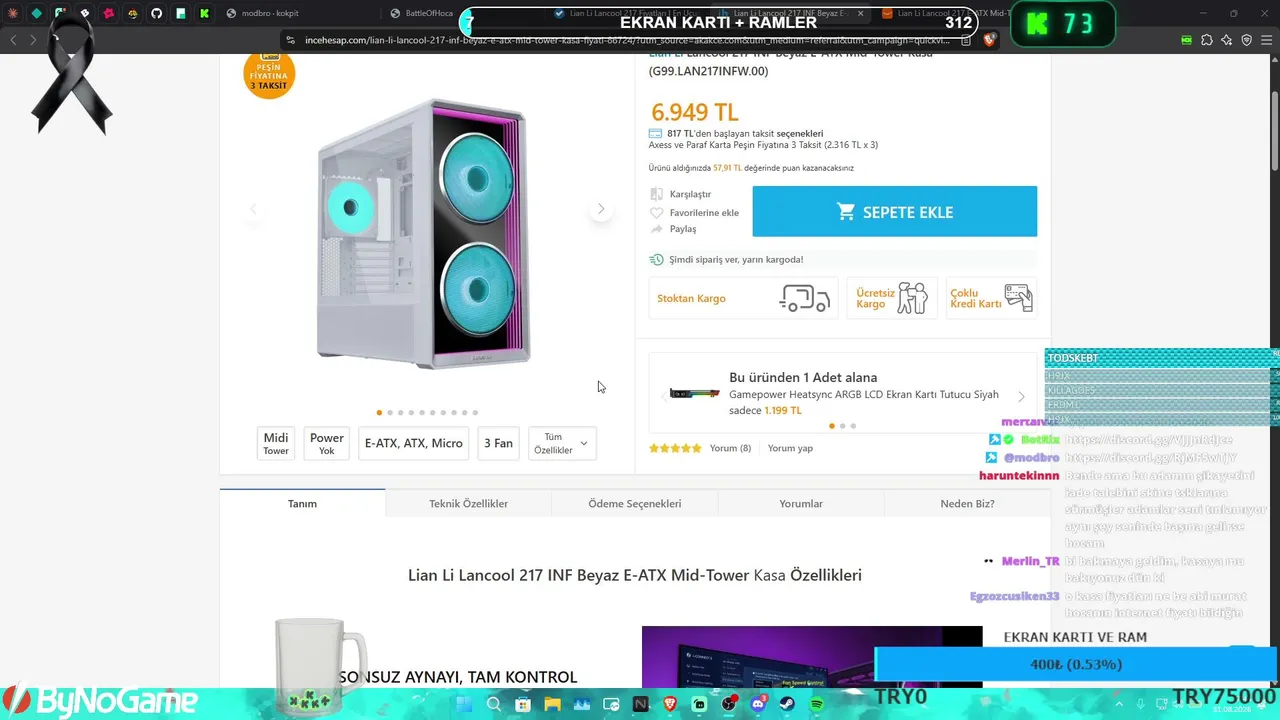Click the Brave shields icon in address bar
The image size is (1280, 720).
pos(989,40)
